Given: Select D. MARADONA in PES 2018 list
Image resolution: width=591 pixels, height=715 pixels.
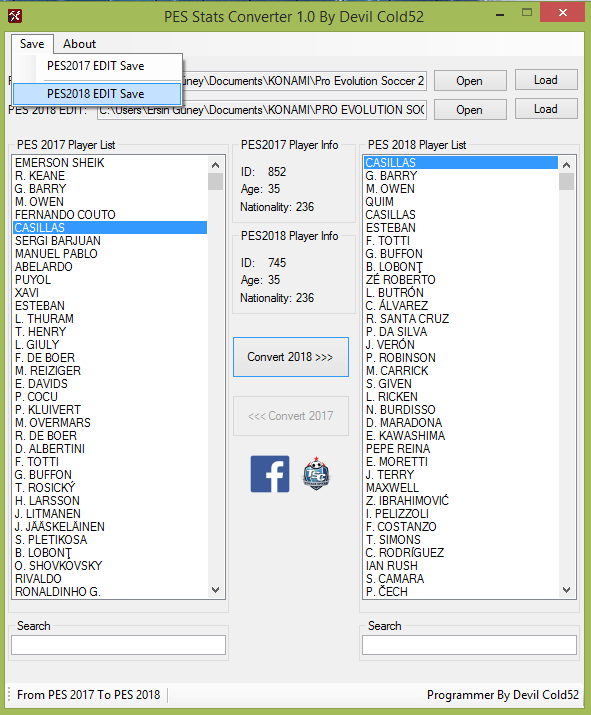Looking at the screenshot, I should 461,423.
